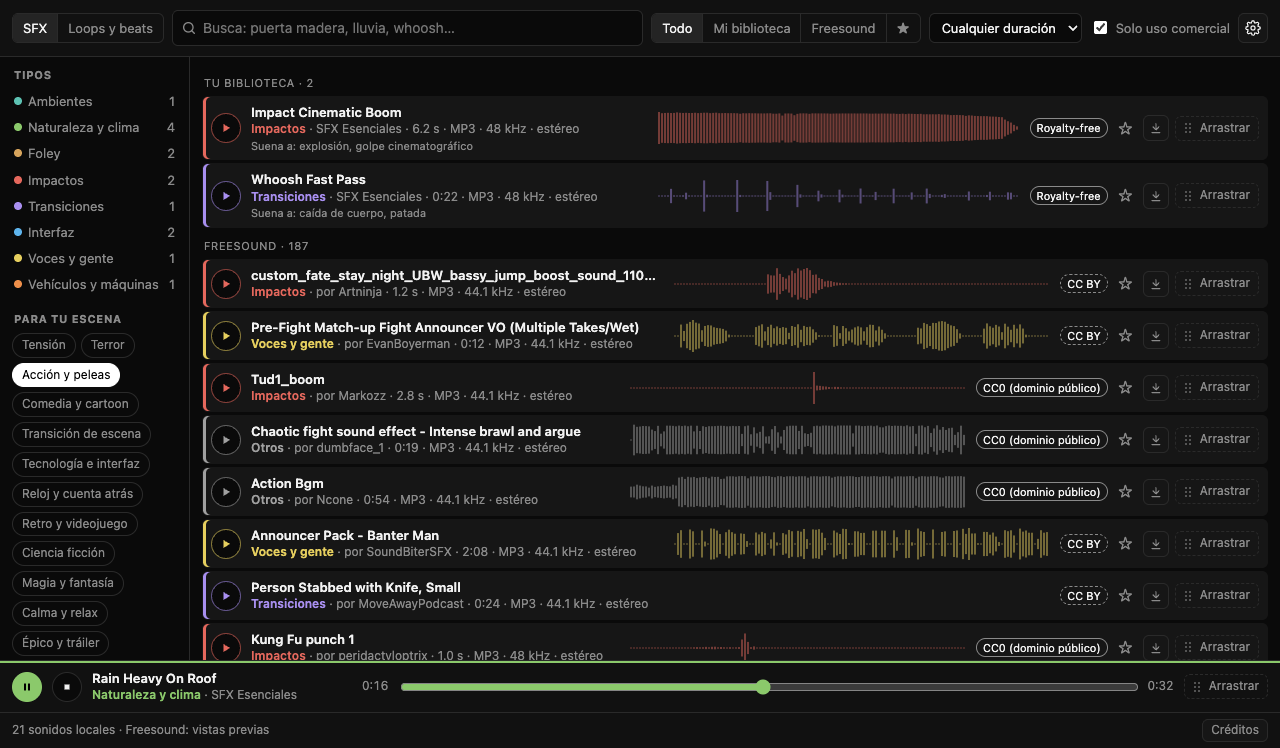Image resolution: width=1280 pixels, height=748 pixels.
Task: Select the SFX tab
Action: click(x=35, y=28)
